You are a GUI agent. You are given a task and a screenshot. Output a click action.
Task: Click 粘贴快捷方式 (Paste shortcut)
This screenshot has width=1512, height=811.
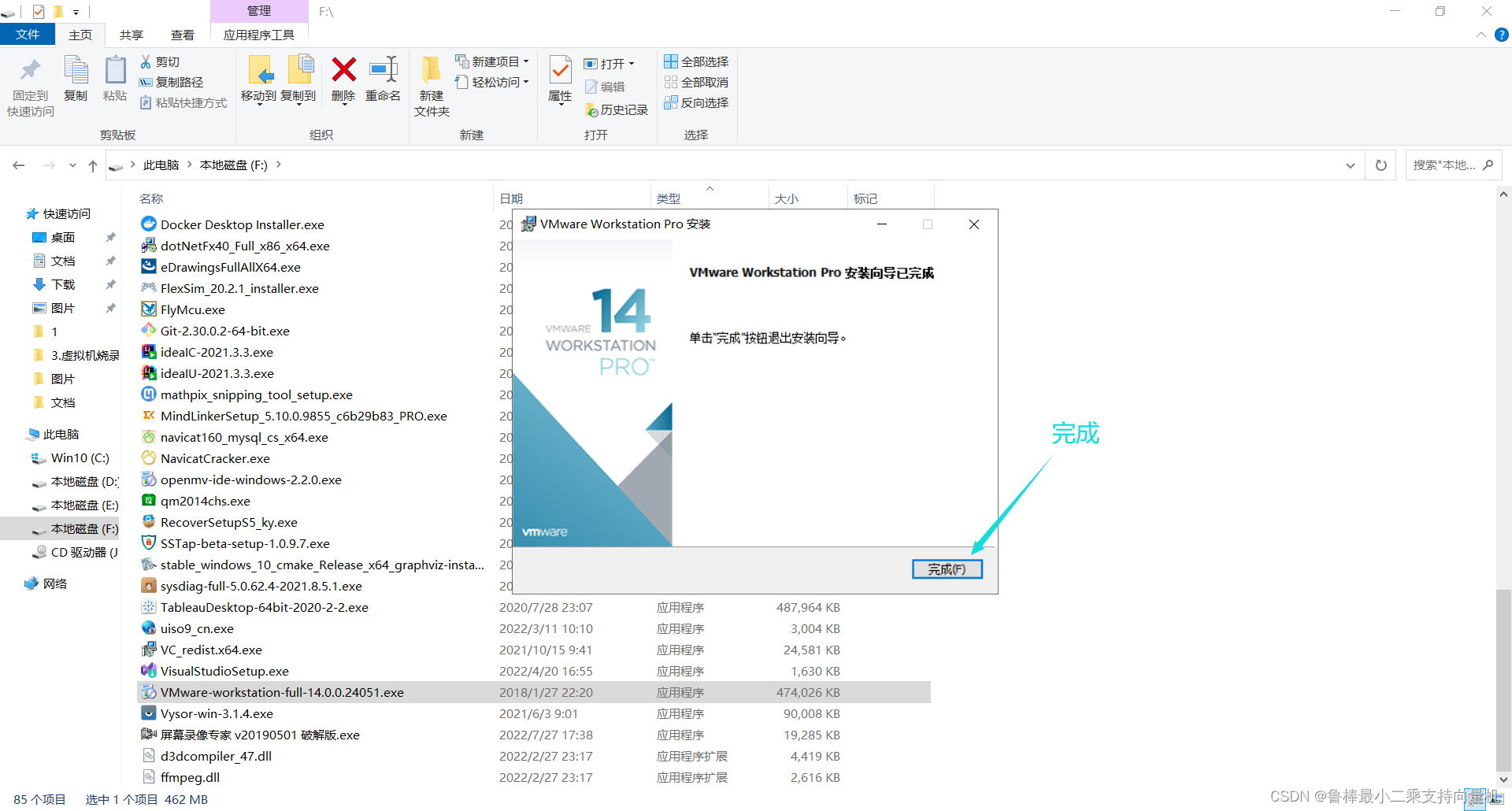[x=183, y=102]
